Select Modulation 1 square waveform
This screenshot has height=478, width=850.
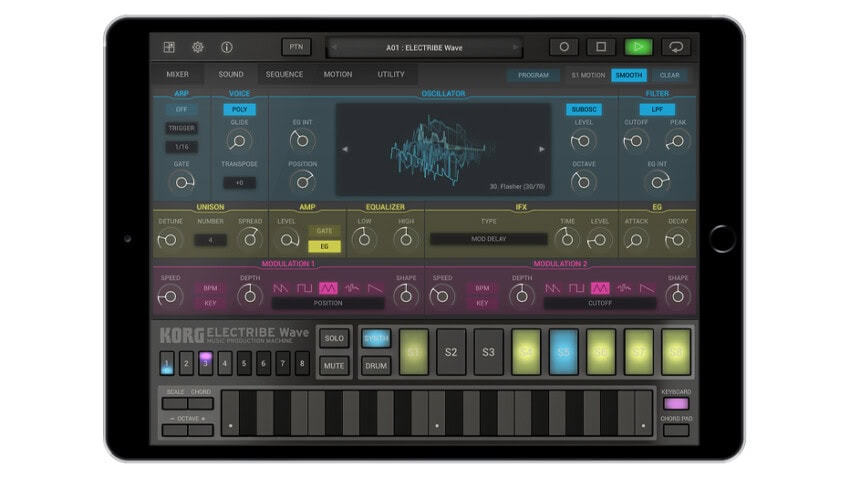pyautogui.click(x=305, y=288)
